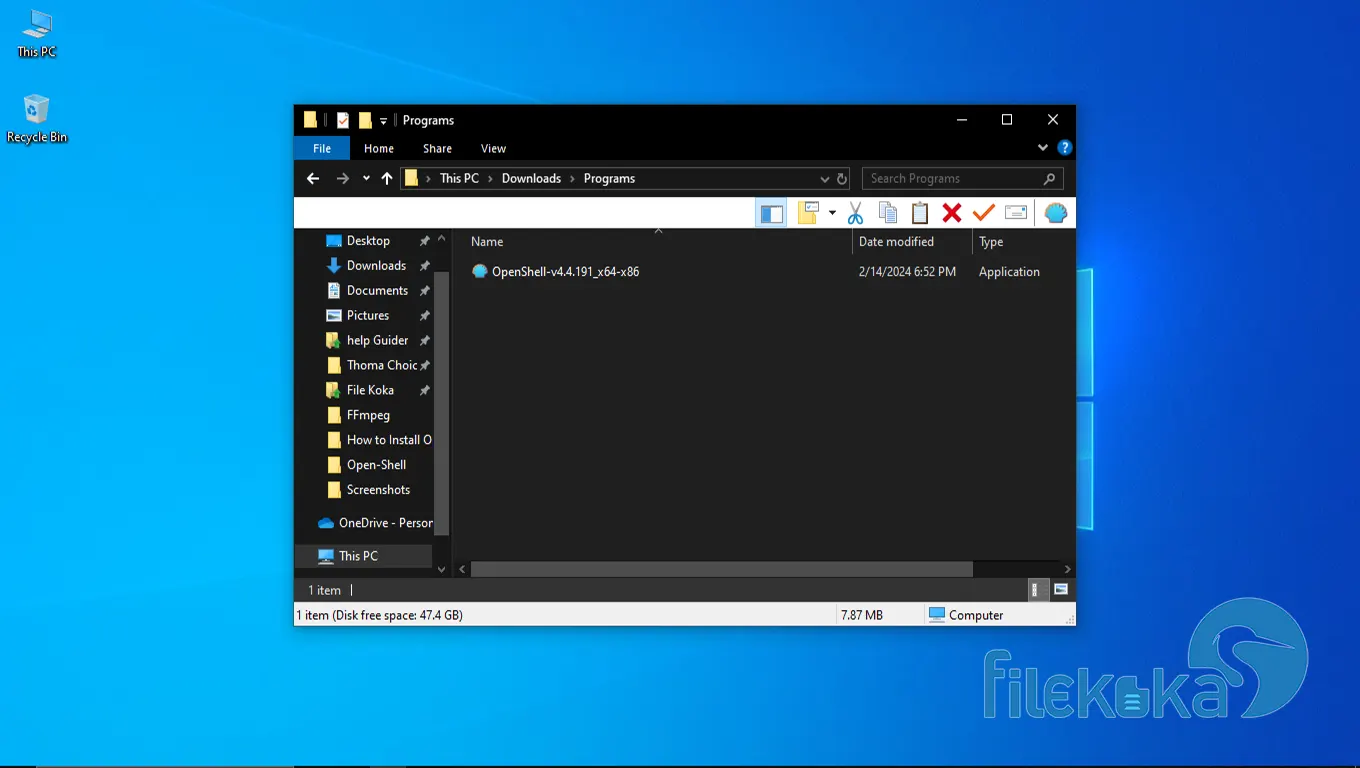Click the orange checkmark Properties icon

click(984, 213)
